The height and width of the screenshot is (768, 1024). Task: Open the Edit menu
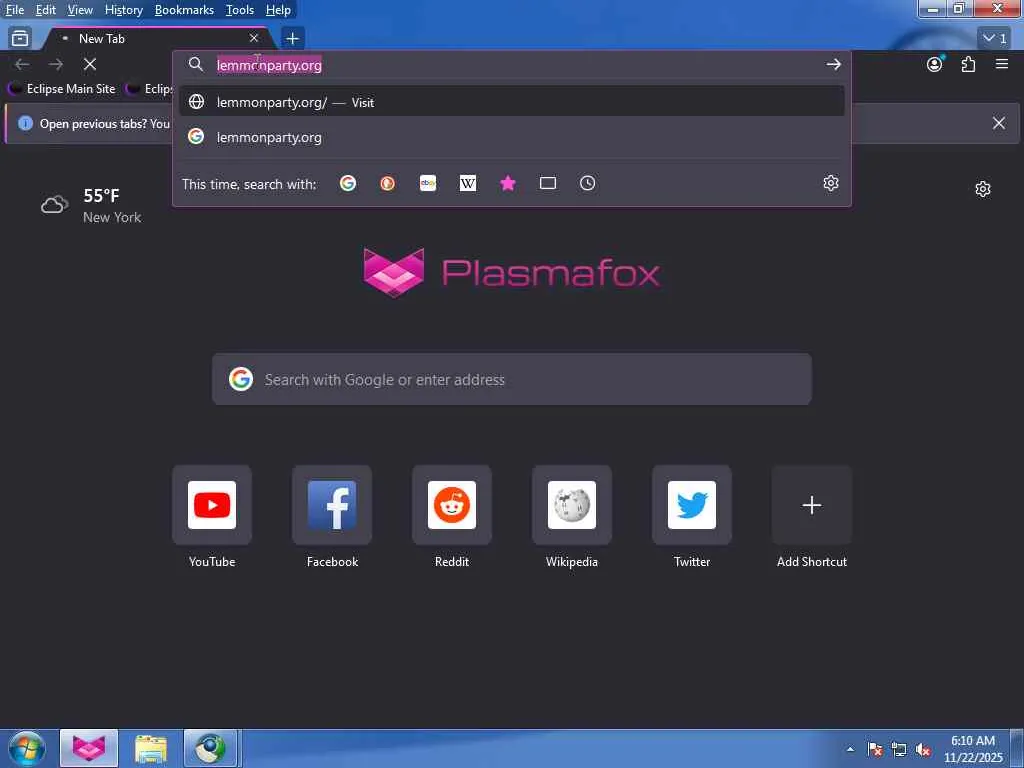pos(45,10)
